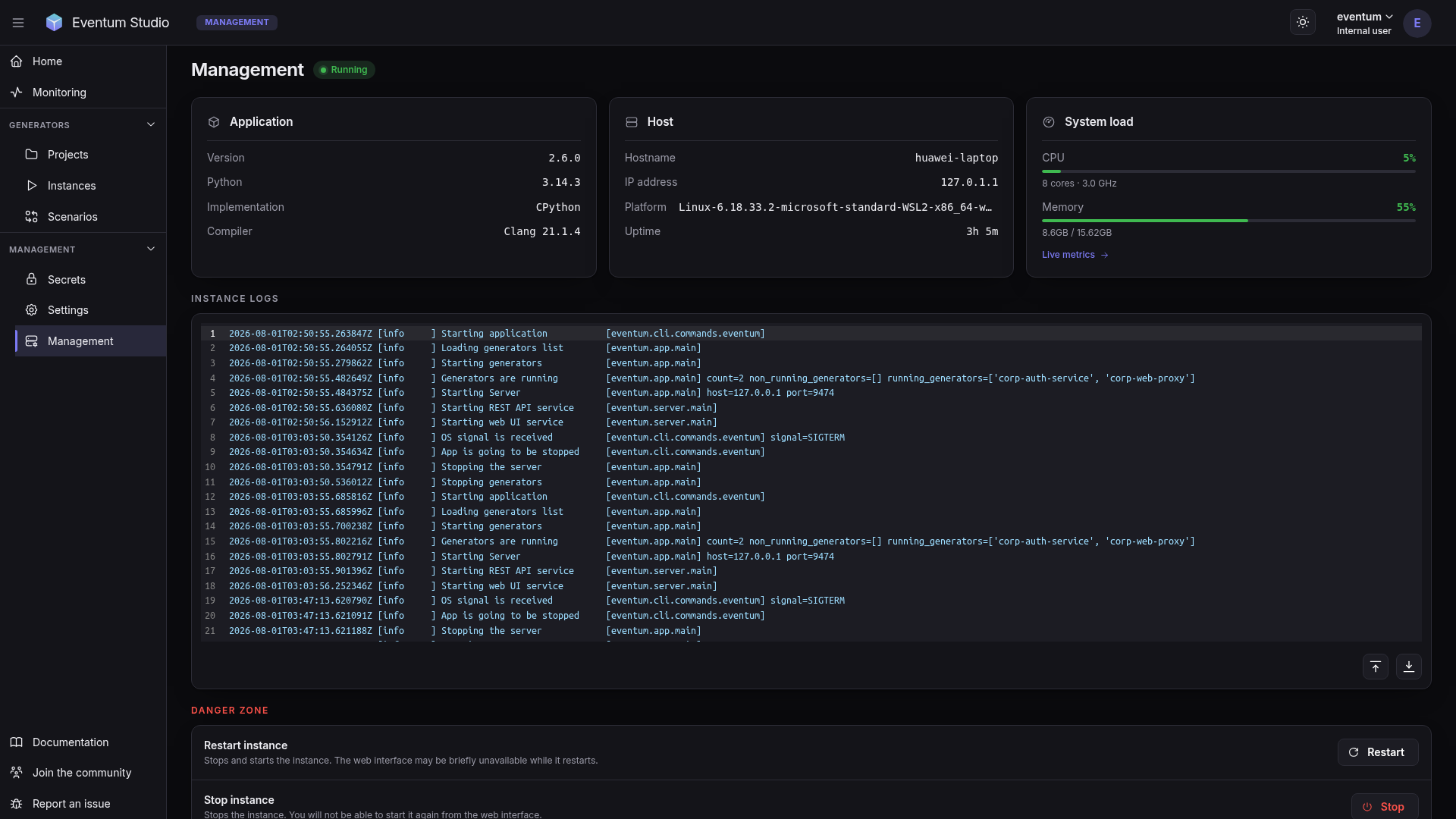Click the CPU usage progress bar
This screenshot has width=1456, height=819.
pyautogui.click(x=1228, y=171)
